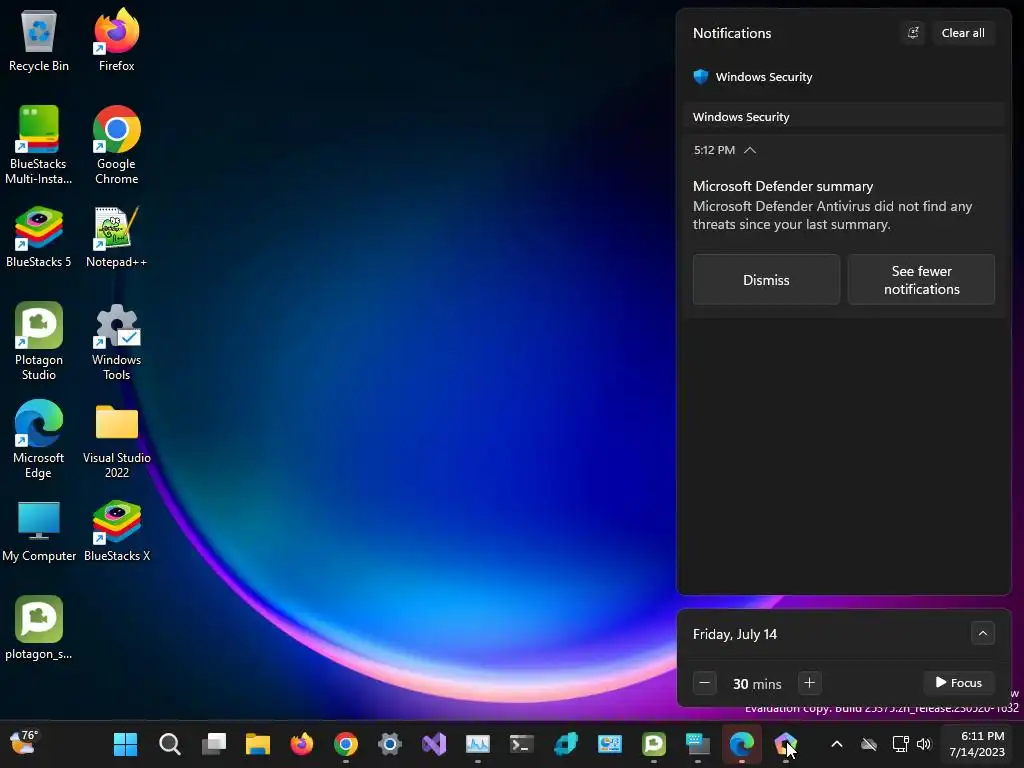
Task: Open taskbar Search
Action: pos(170,744)
